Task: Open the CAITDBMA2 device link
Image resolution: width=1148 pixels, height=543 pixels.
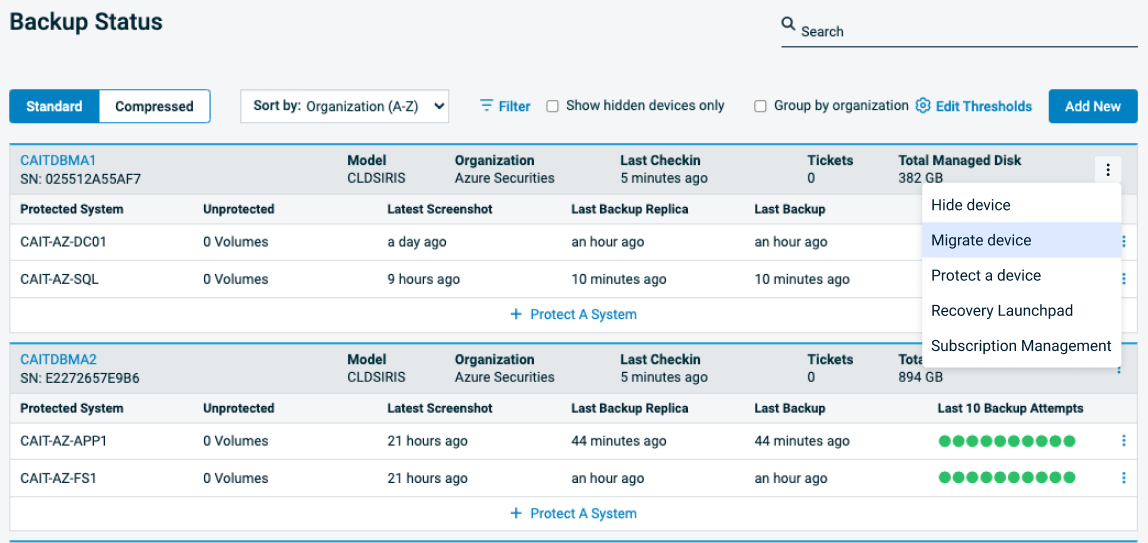Action: coord(59,359)
